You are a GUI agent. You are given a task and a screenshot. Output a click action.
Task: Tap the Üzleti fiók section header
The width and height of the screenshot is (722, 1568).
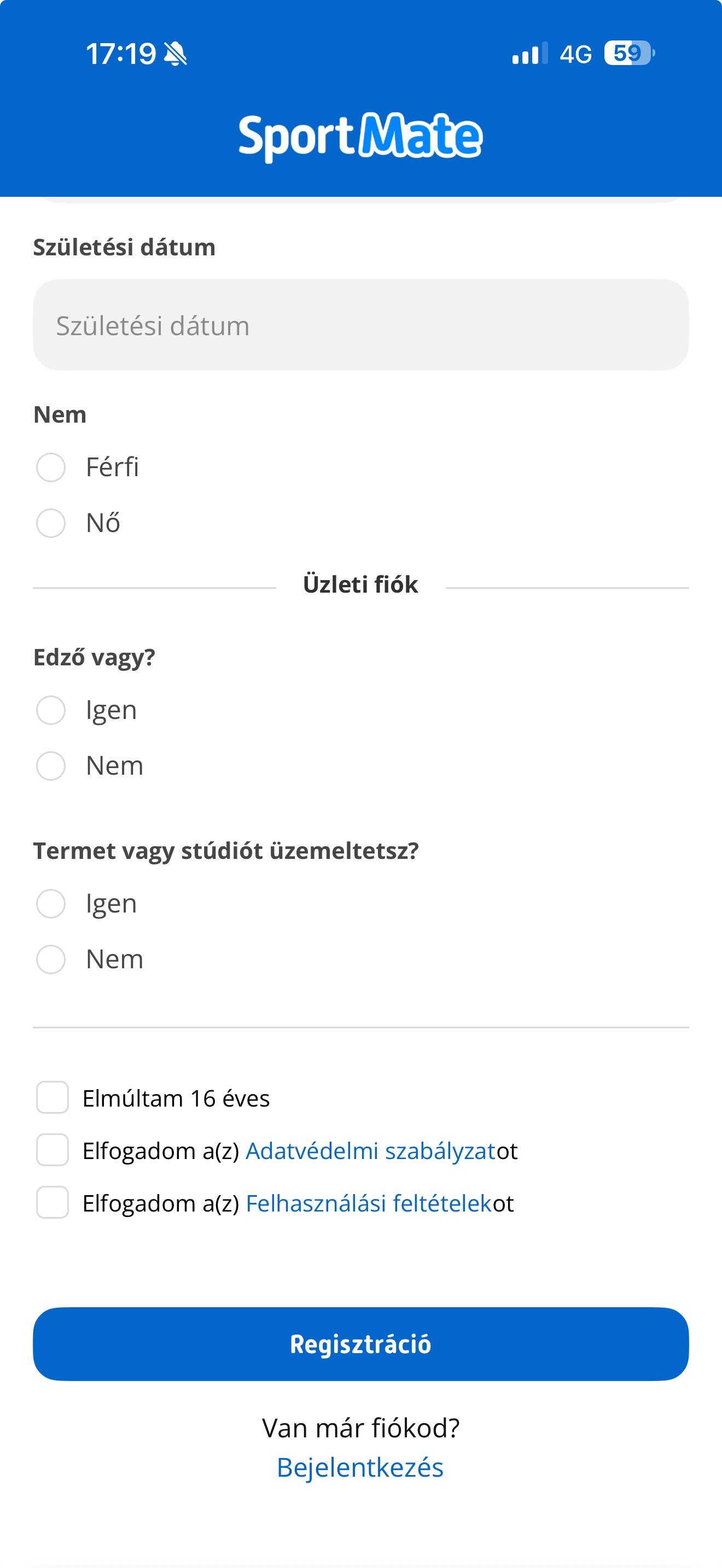click(360, 584)
